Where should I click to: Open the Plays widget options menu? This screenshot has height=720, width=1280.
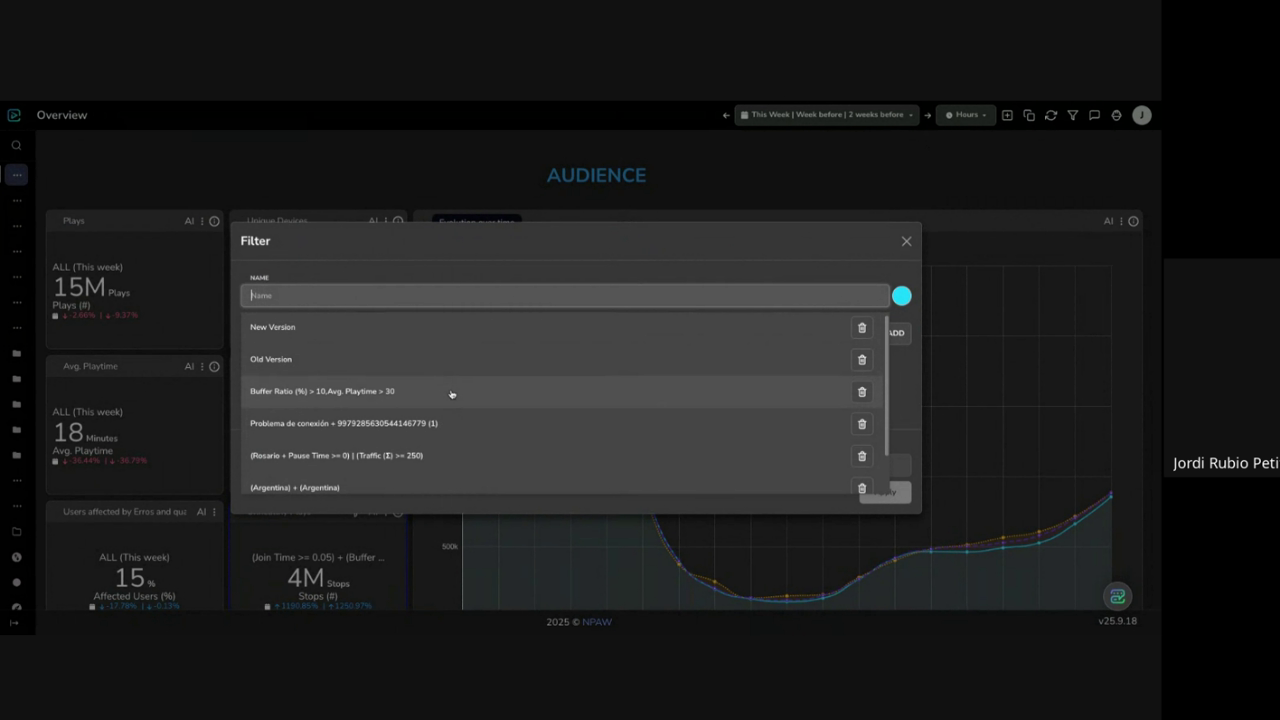202,221
